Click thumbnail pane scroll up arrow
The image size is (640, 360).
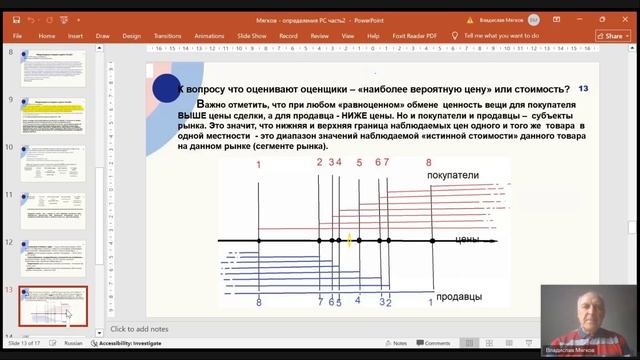pyautogui.click(x=99, y=48)
